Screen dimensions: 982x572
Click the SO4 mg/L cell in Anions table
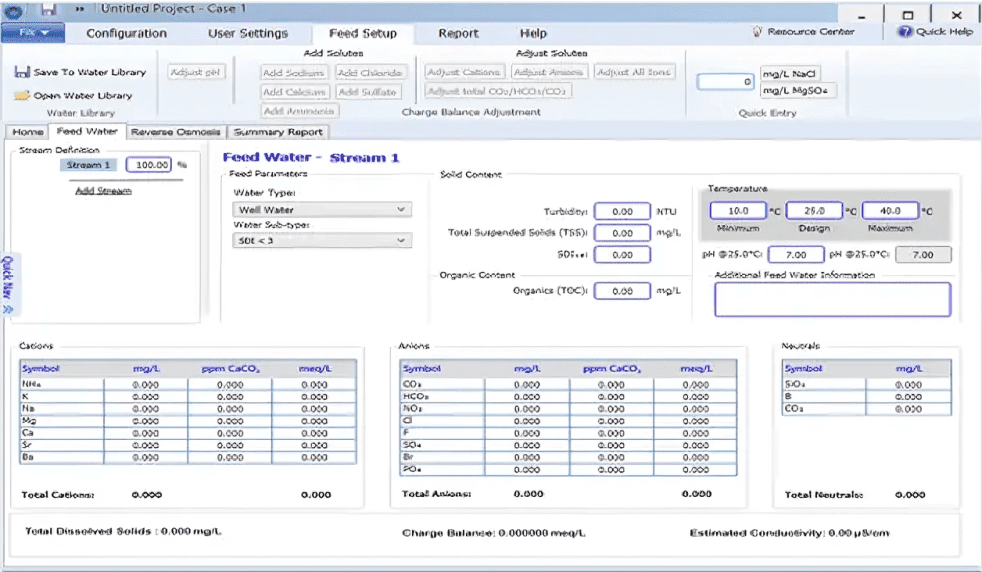527,445
